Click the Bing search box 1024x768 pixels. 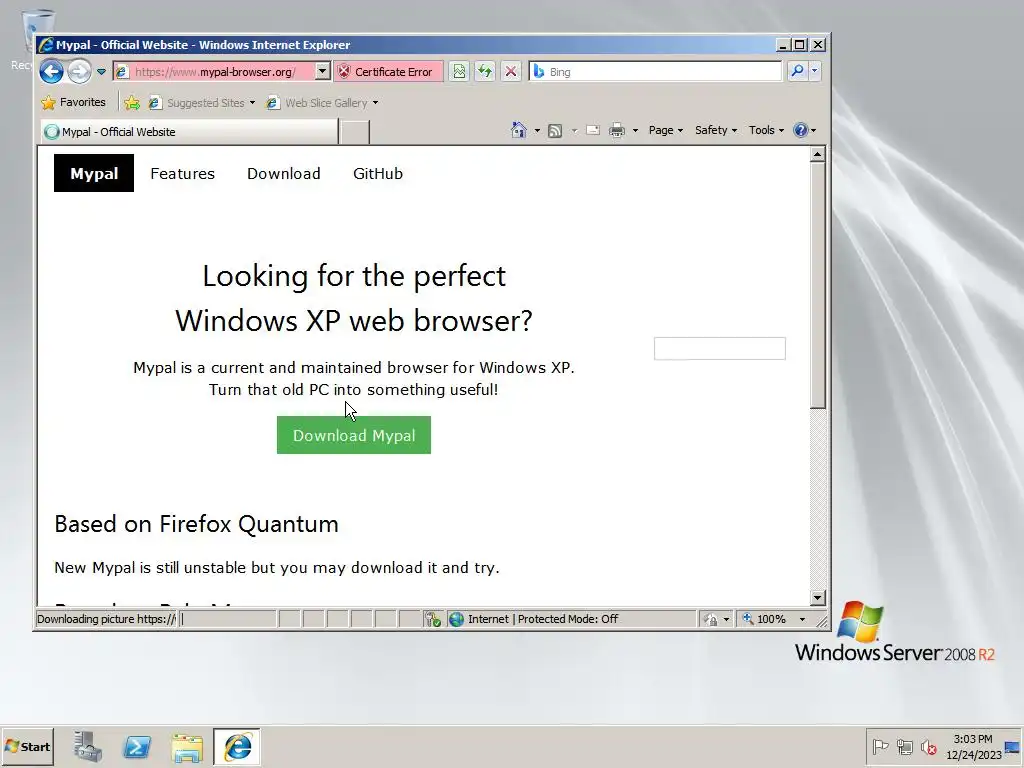655,72
